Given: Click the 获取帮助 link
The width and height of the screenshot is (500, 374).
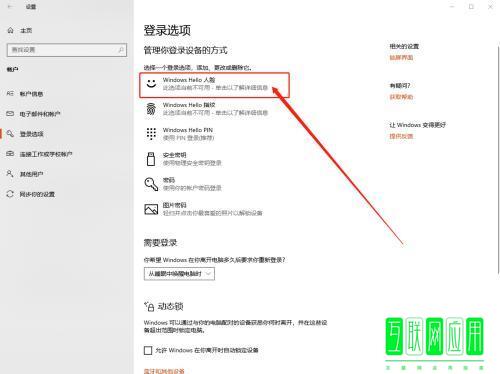Looking at the screenshot, I should 401,97.
